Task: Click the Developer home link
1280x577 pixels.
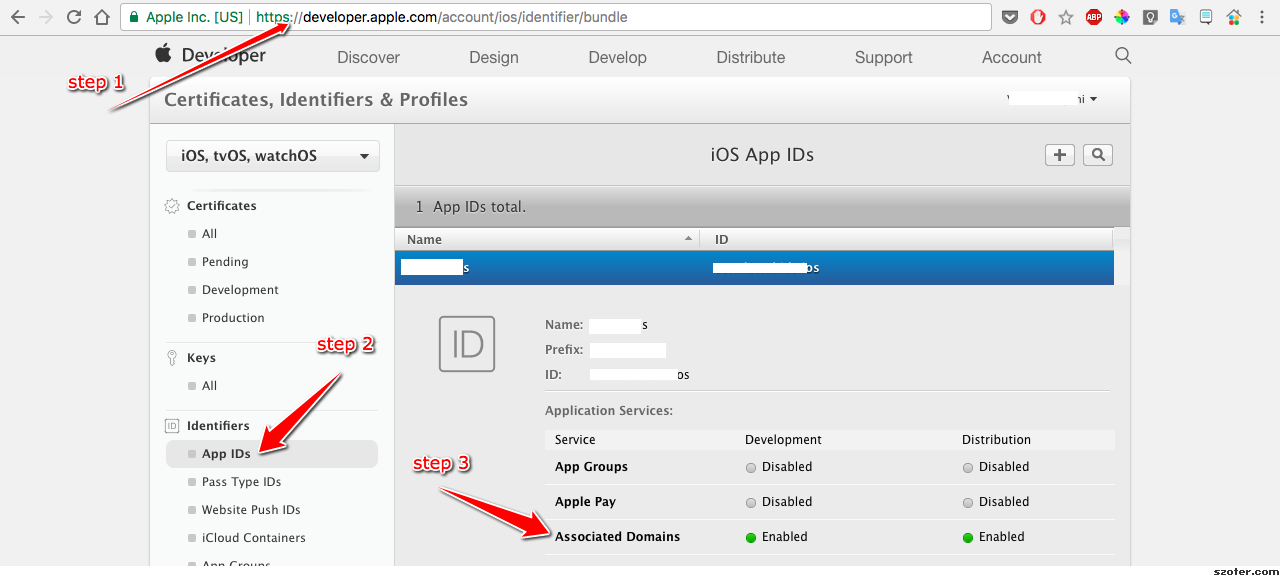Action: pos(224,55)
